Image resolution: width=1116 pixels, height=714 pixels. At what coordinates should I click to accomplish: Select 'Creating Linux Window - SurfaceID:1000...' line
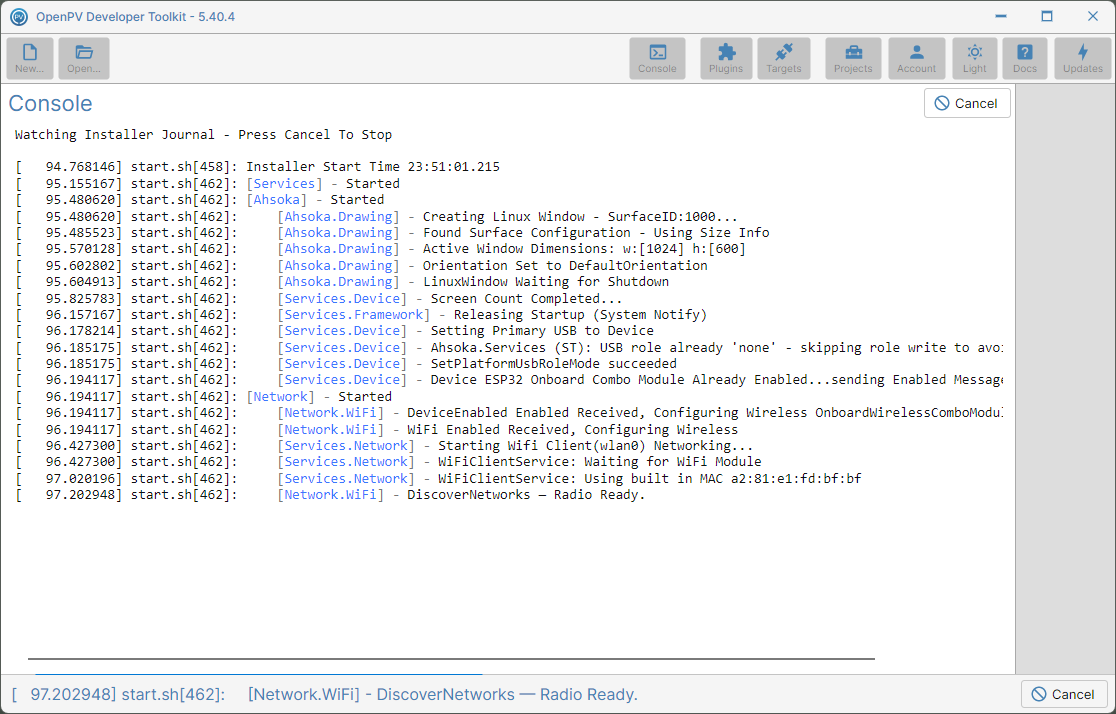[x=377, y=216]
